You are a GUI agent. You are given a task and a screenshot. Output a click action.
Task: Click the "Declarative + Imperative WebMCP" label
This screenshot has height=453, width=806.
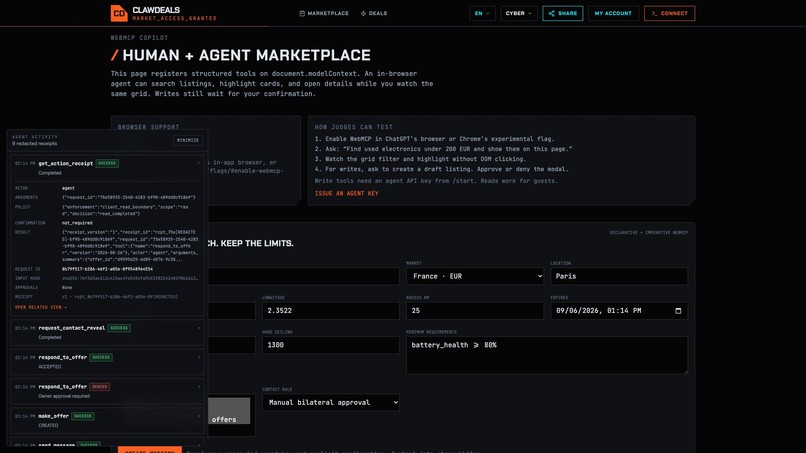pyautogui.click(x=649, y=232)
